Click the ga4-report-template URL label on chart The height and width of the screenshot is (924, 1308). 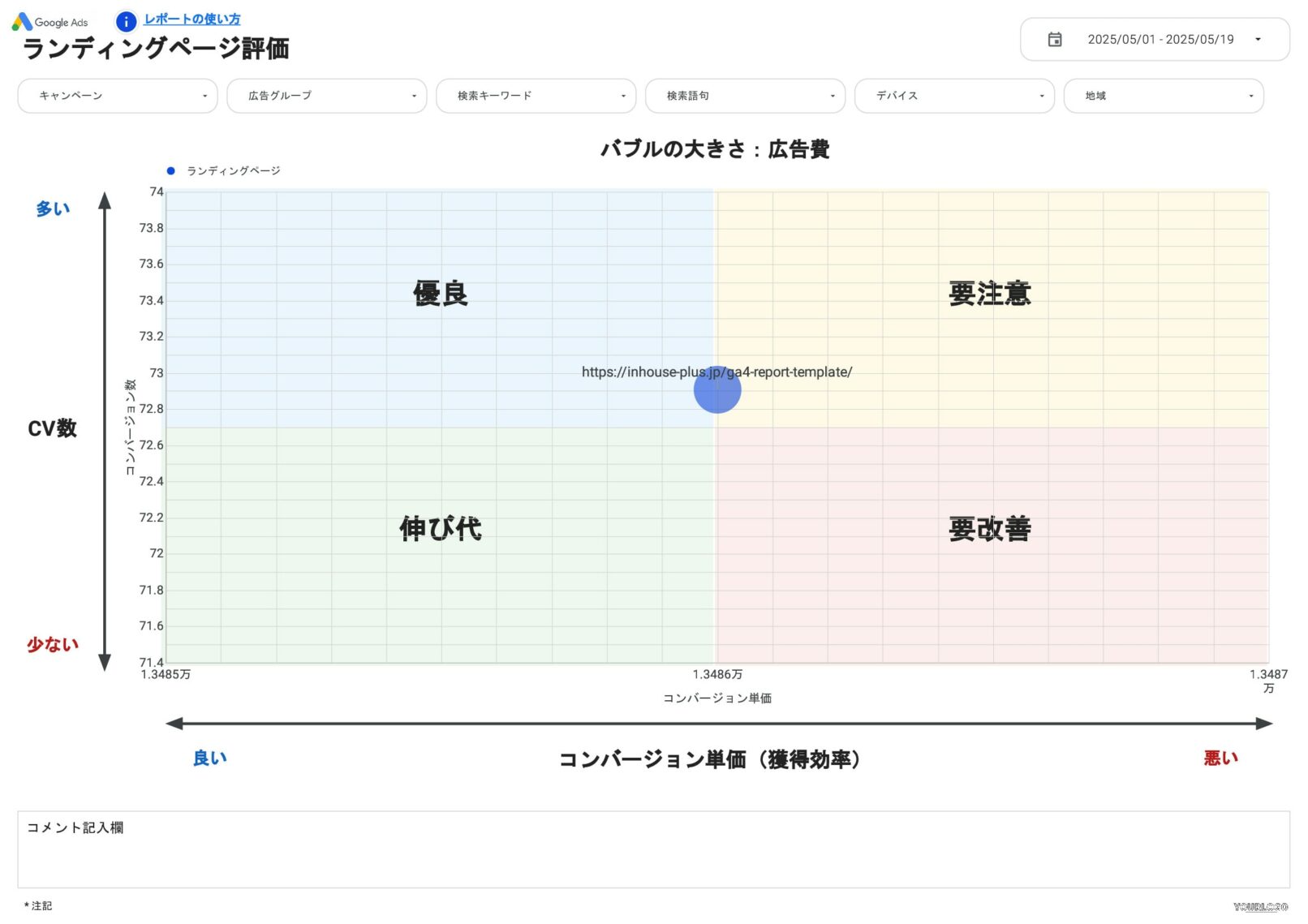[x=717, y=372]
